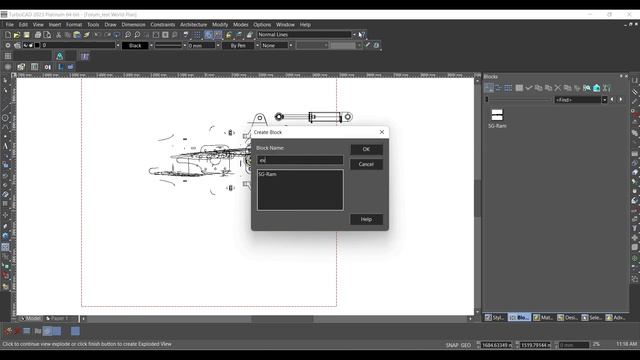Screen dimensions: 640x360
Task: Open the line pattern dropdown
Action: [x=184, y=46]
